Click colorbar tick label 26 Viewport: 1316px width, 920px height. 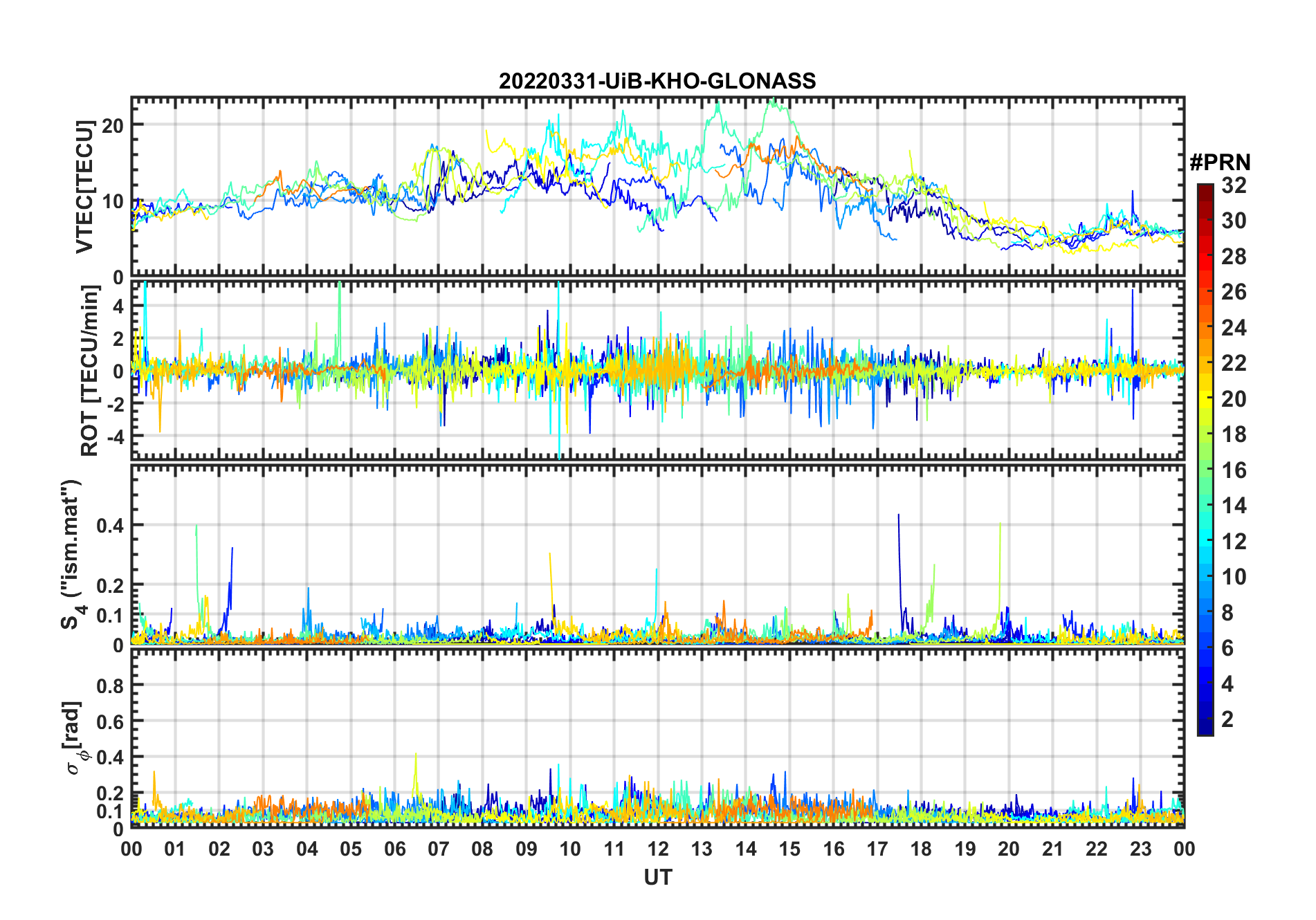click(1234, 292)
